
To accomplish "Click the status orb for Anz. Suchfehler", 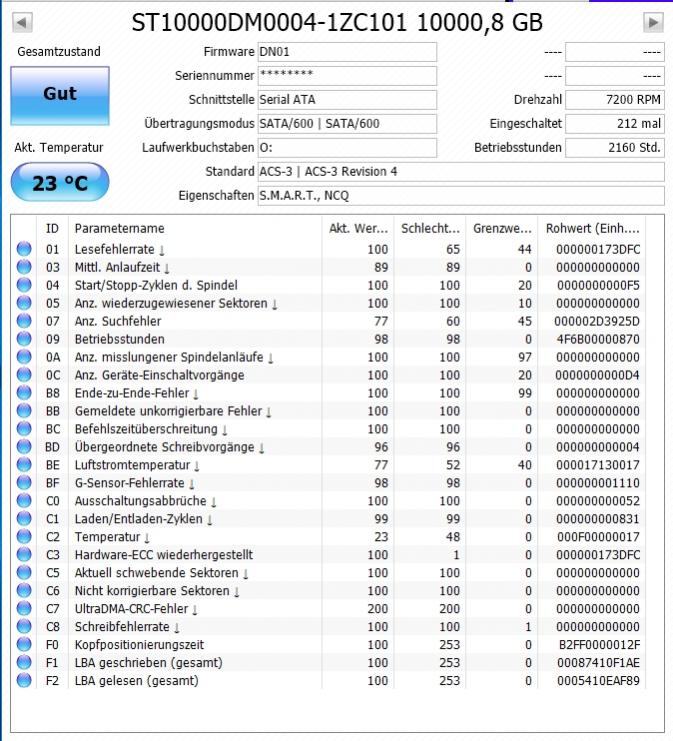I will click(24, 321).
